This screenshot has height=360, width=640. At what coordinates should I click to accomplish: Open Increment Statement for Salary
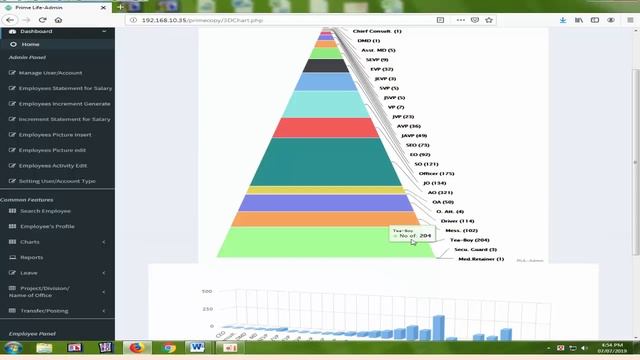click(64, 119)
